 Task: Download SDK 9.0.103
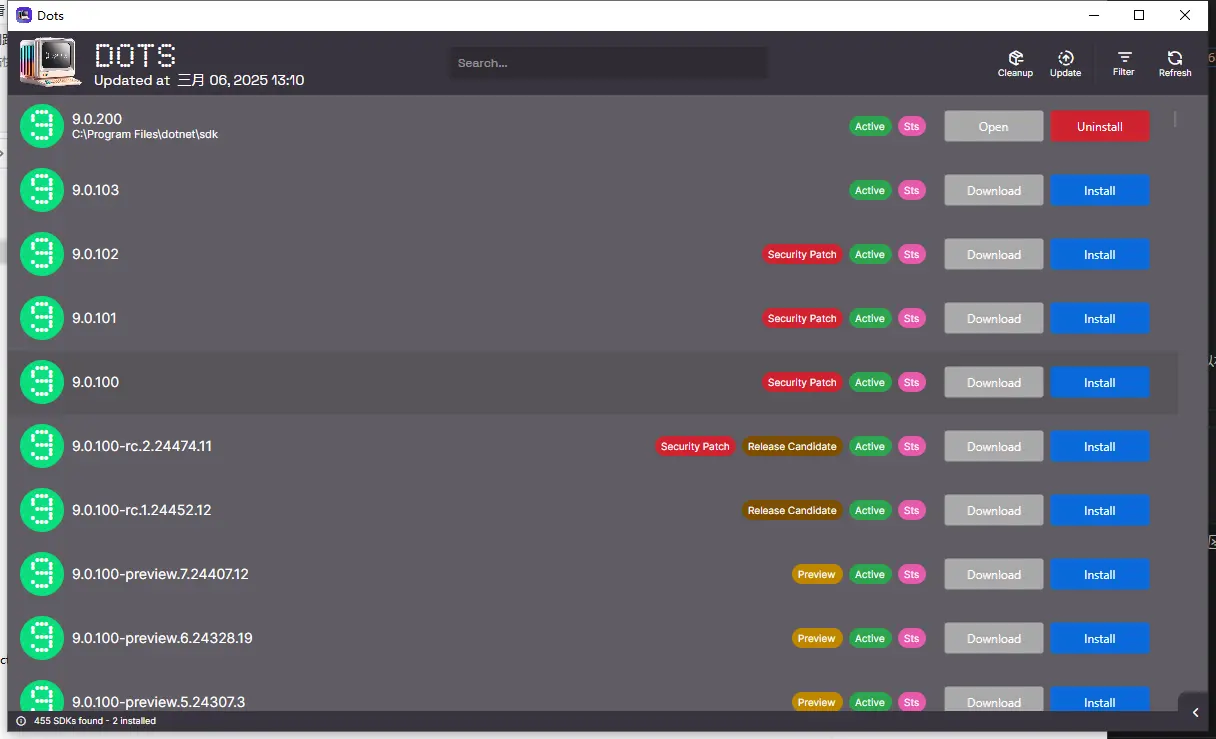994,191
